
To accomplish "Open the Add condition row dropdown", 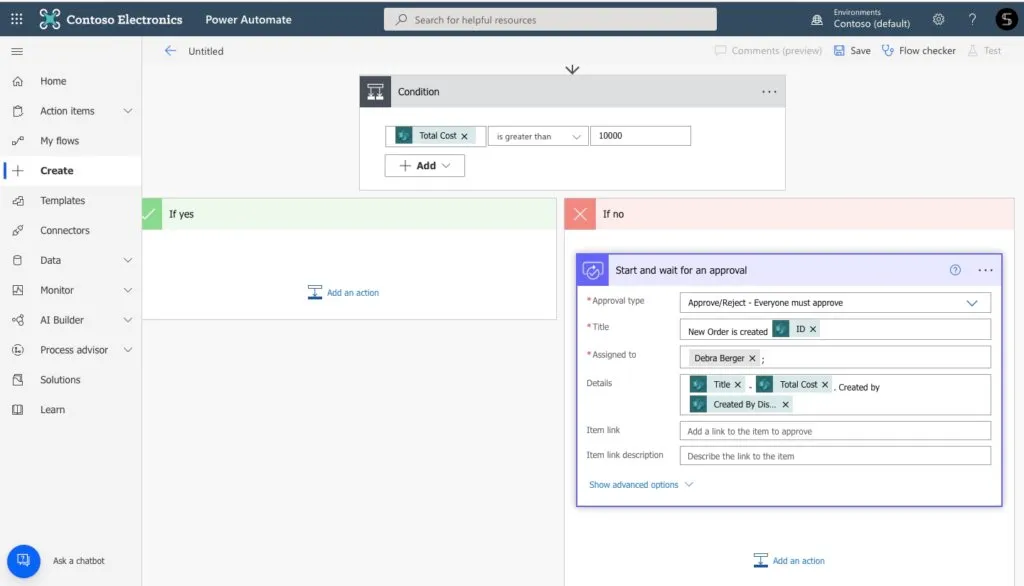I will pyautogui.click(x=424, y=165).
